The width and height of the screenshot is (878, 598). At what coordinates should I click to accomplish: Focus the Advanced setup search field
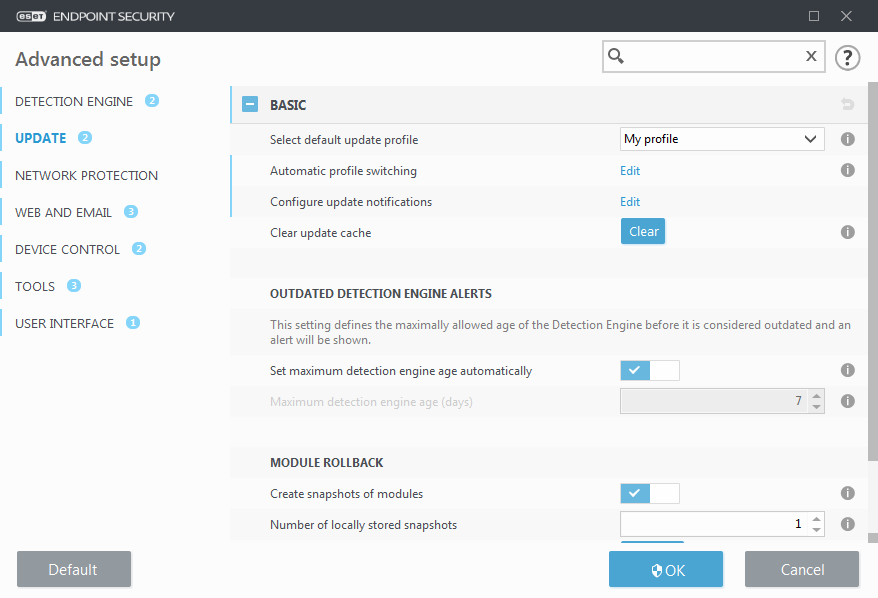[713, 56]
